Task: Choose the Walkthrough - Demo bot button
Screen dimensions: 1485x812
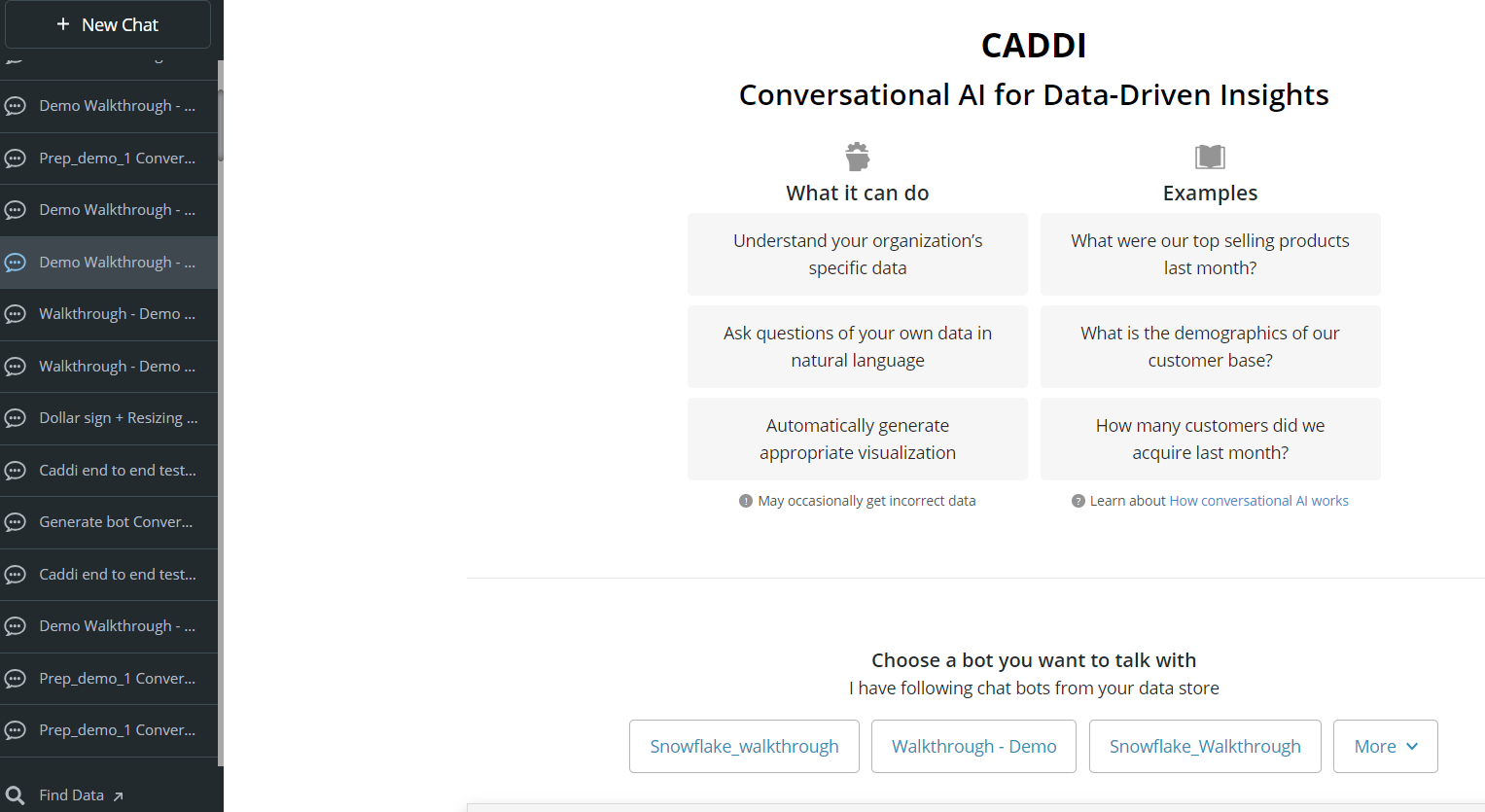Action: tap(973, 746)
